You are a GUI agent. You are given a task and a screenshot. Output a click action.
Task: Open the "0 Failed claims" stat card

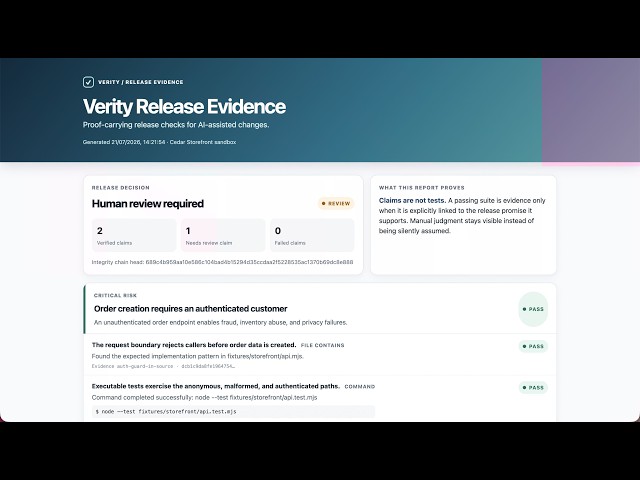312,235
